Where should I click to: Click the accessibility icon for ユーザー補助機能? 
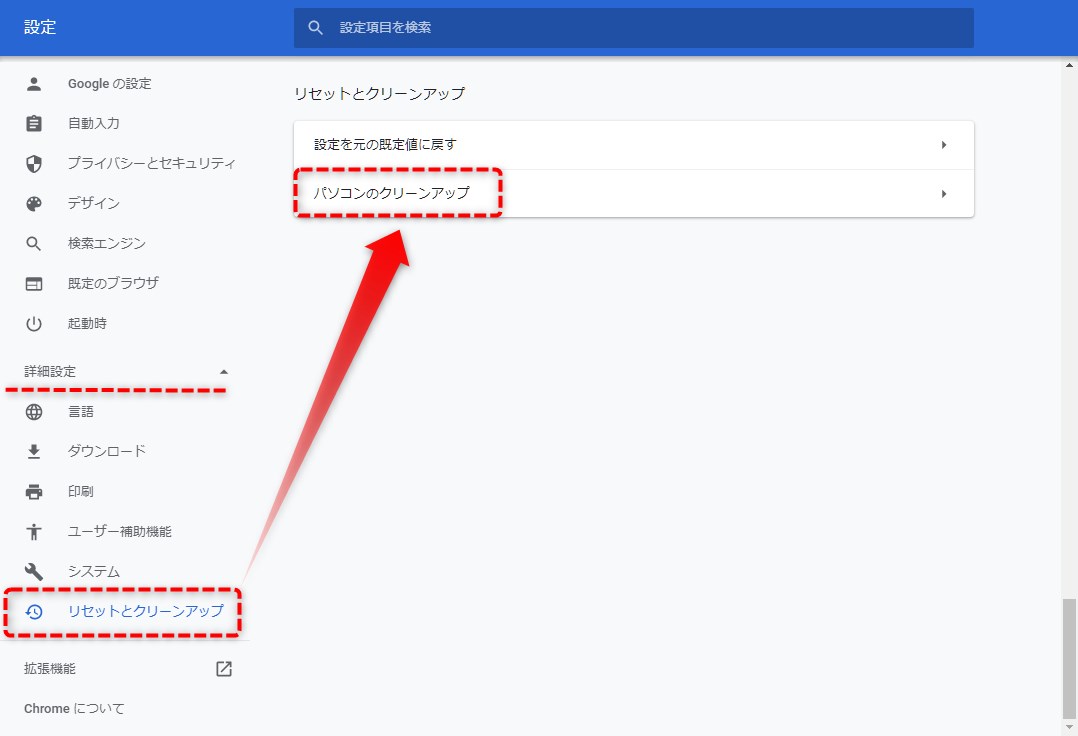(34, 531)
